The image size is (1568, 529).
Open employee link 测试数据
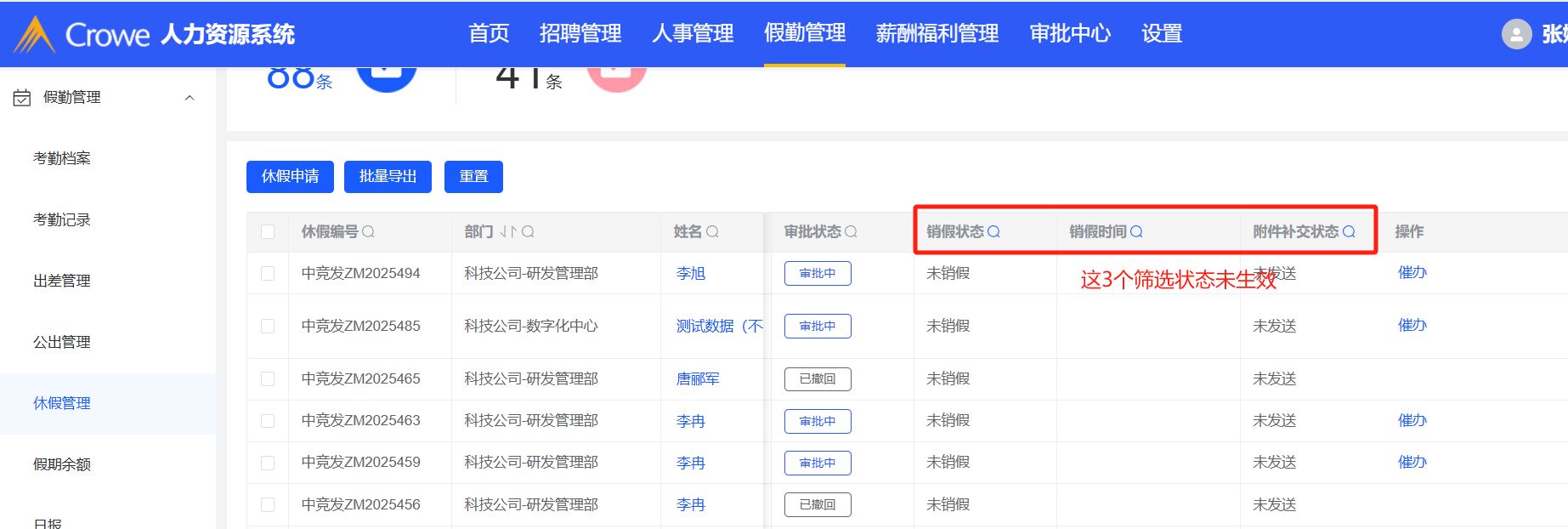coord(720,326)
